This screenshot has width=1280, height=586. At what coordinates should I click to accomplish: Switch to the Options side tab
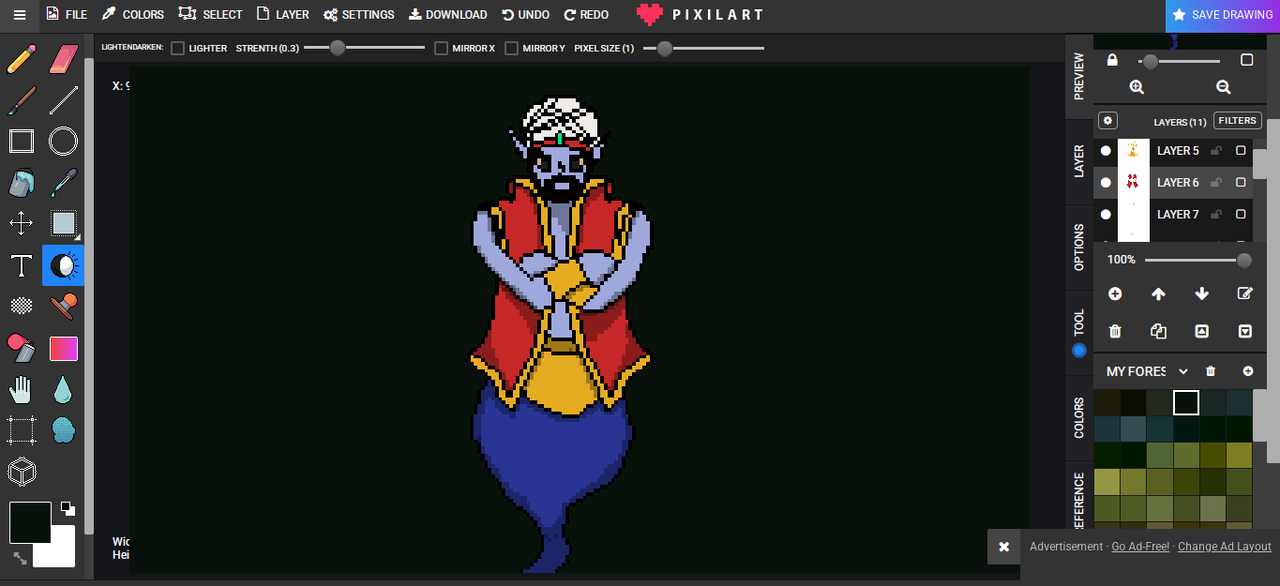click(1079, 247)
